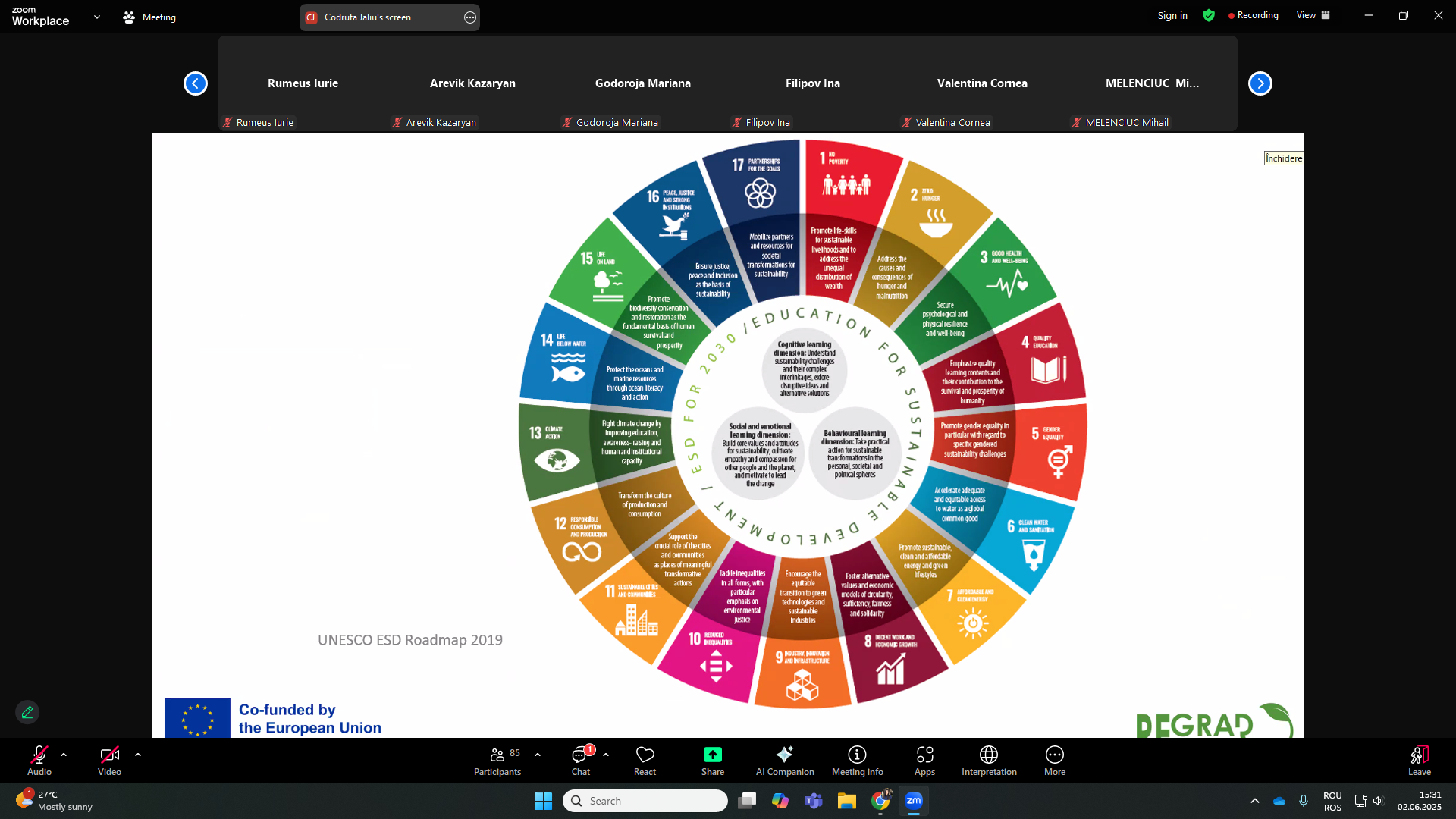Expand audio options arrow
Image resolution: width=1456 pixels, height=819 pixels.
tap(64, 755)
